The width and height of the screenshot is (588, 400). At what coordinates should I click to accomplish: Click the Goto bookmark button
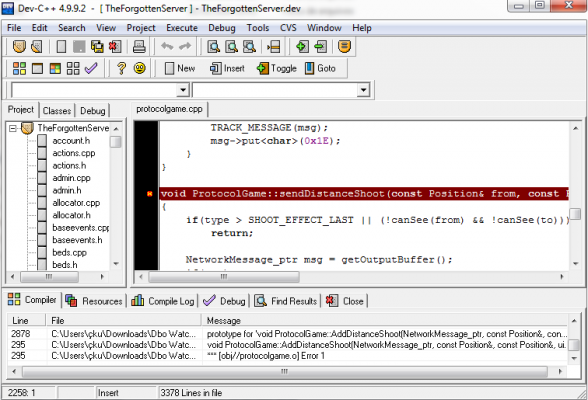coord(320,68)
